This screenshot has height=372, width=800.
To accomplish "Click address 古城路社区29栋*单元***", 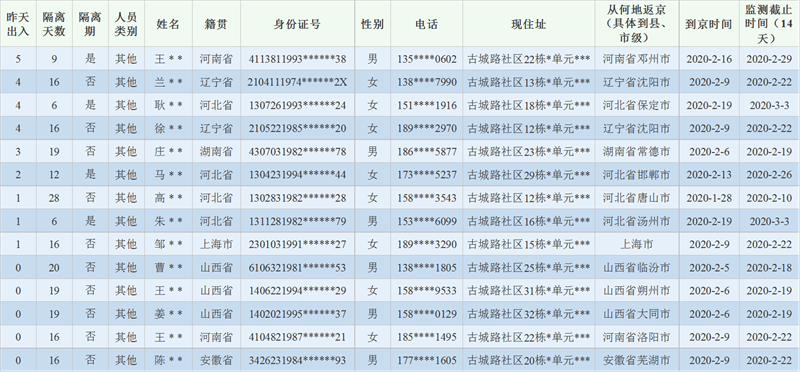I will (x=529, y=175).
